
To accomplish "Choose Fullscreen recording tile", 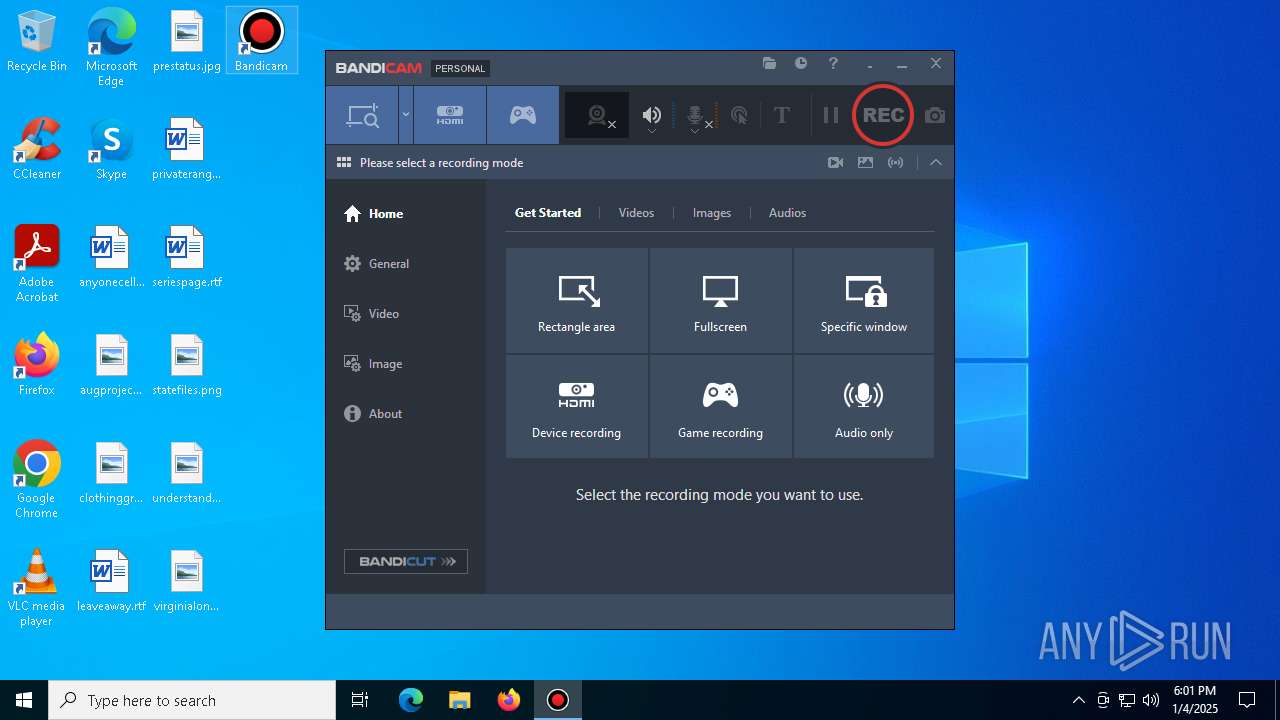I will click(x=720, y=301).
